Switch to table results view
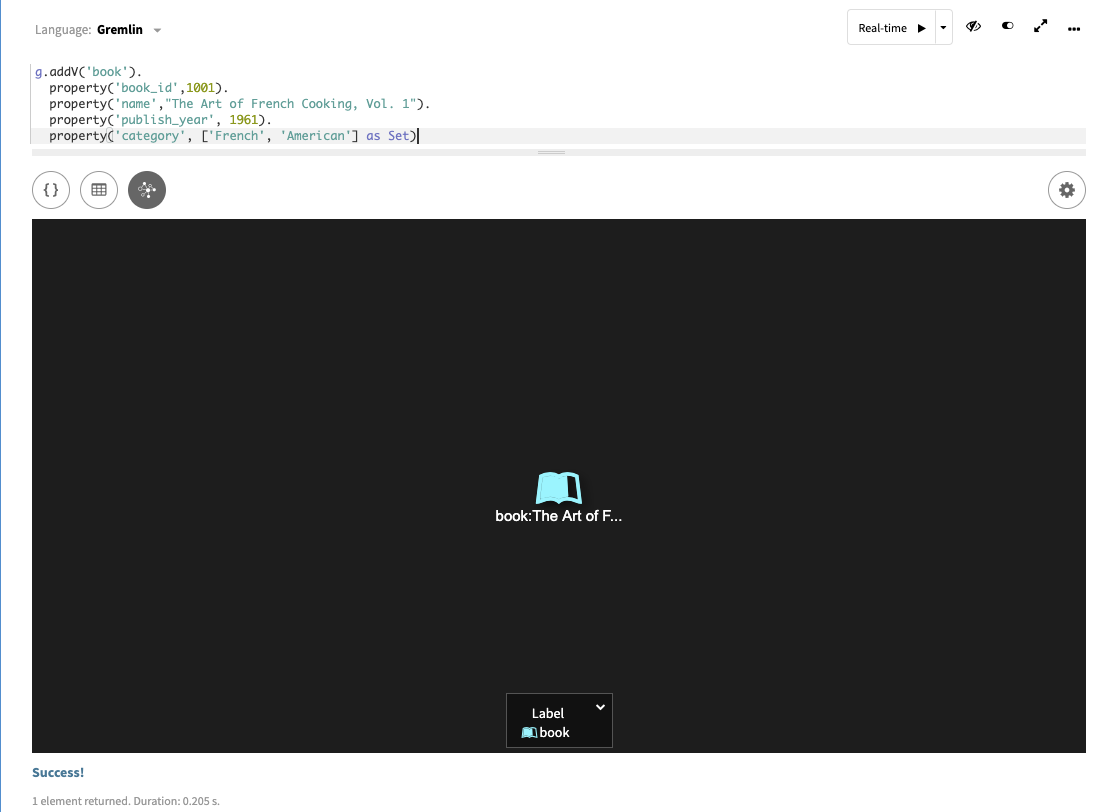The width and height of the screenshot is (1094, 812). [99, 190]
